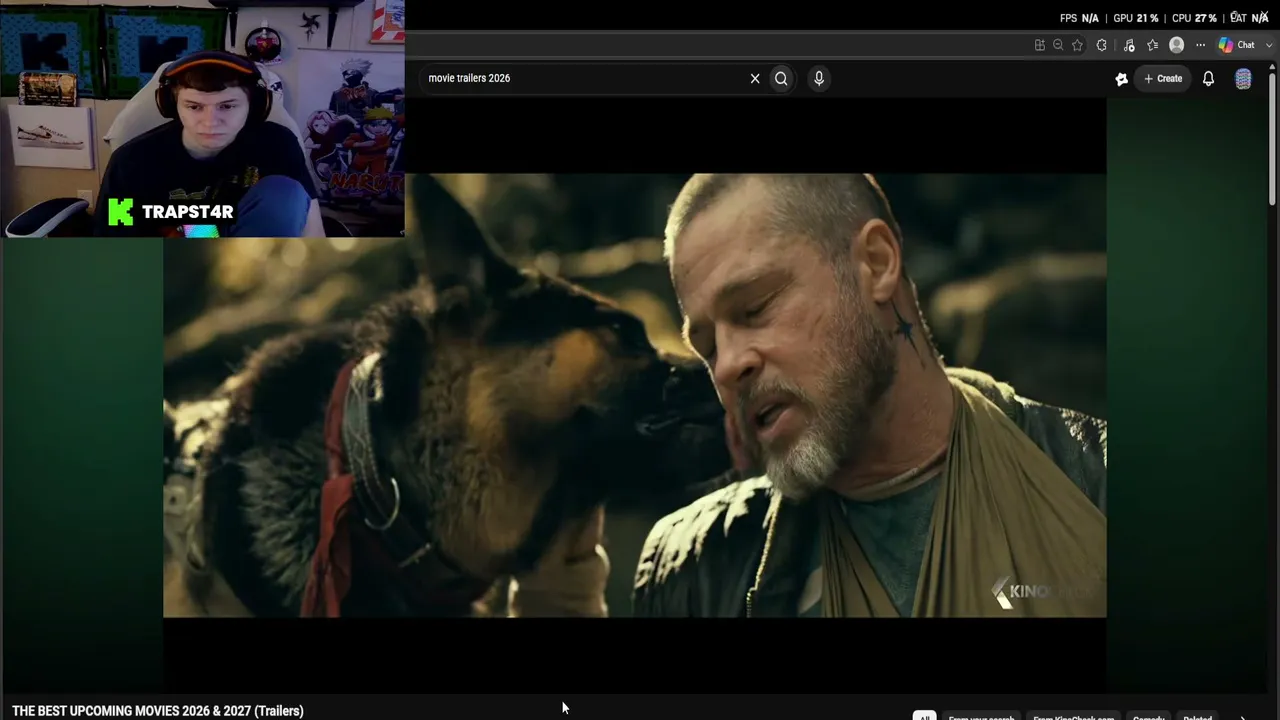The width and height of the screenshot is (1280, 720).
Task: Open the YouTube notifications bell
Action: (1208, 78)
